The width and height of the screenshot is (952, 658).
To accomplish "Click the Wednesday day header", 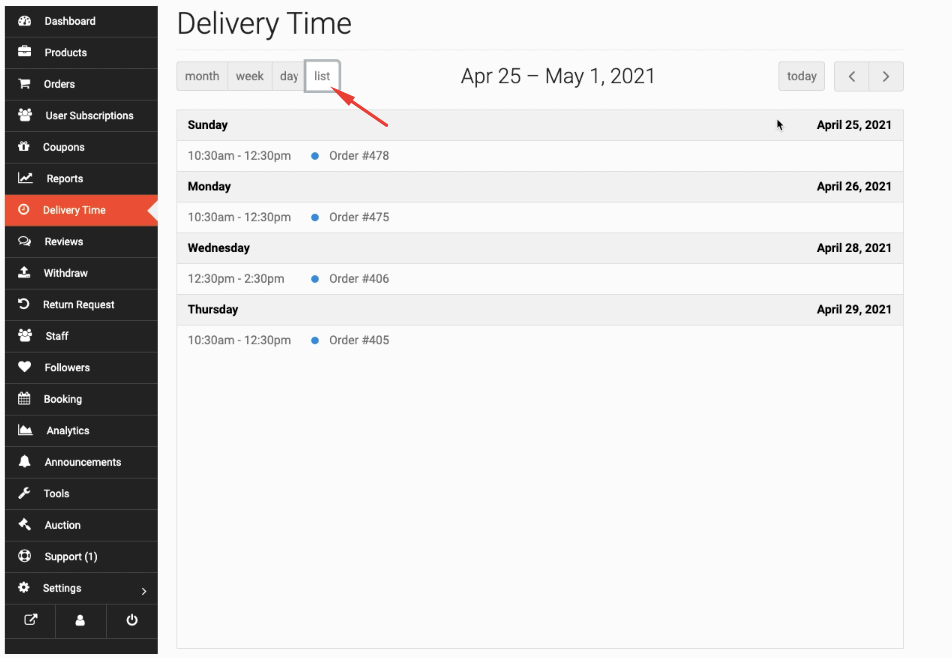I will (219, 248).
